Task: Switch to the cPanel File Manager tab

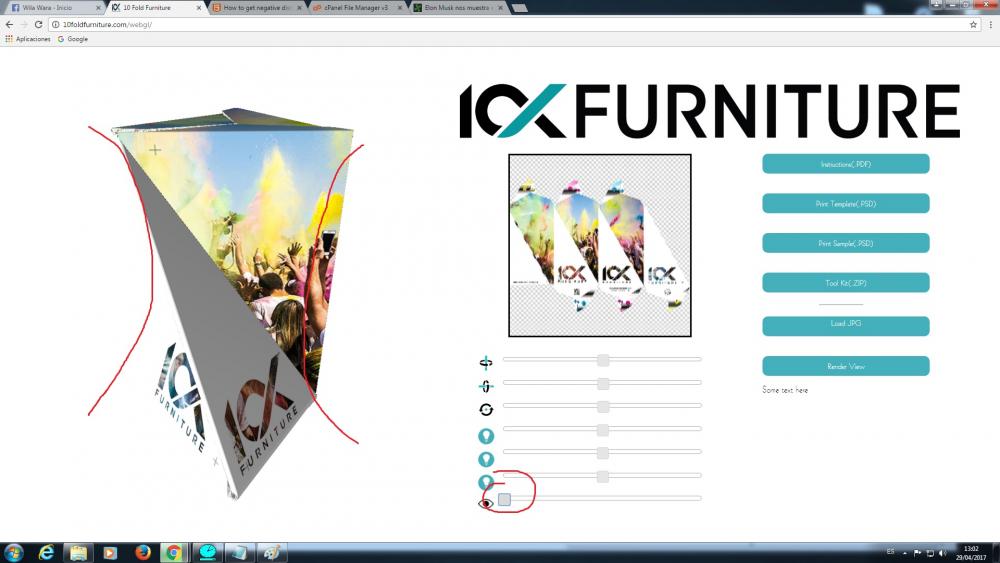Action: [356, 8]
